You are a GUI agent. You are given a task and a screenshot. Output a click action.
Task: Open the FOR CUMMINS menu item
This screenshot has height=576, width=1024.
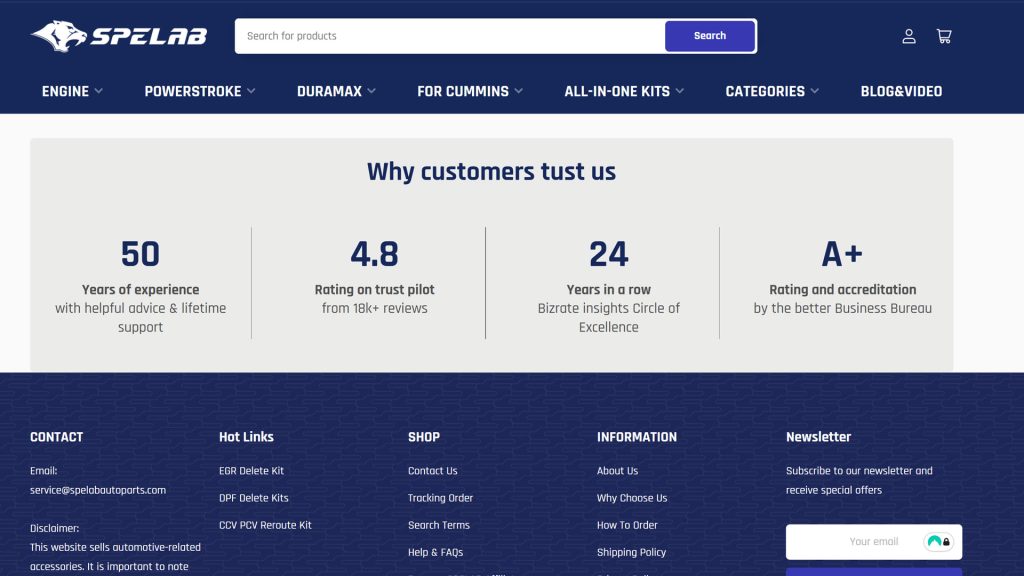(463, 91)
